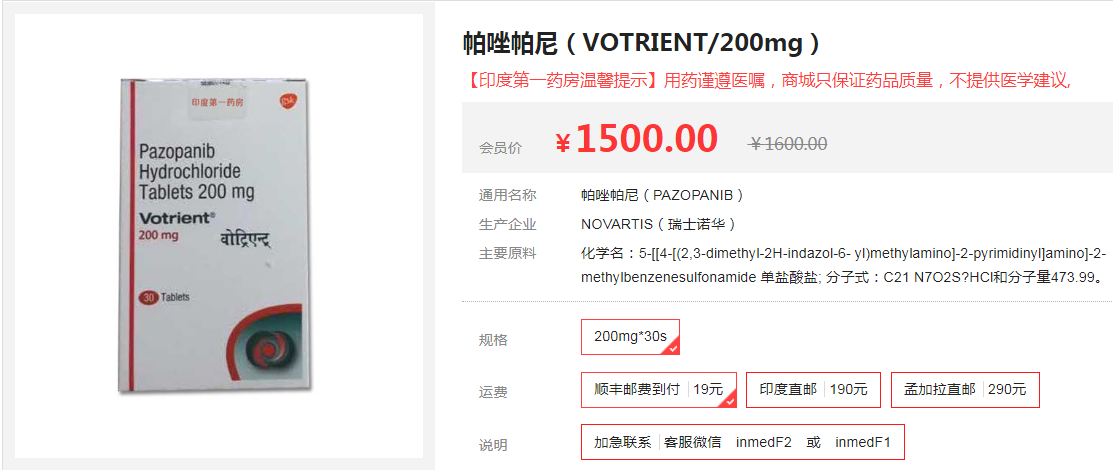Click the 会员价 label
This screenshot has width=1113, height=470.
coord(500,148)
